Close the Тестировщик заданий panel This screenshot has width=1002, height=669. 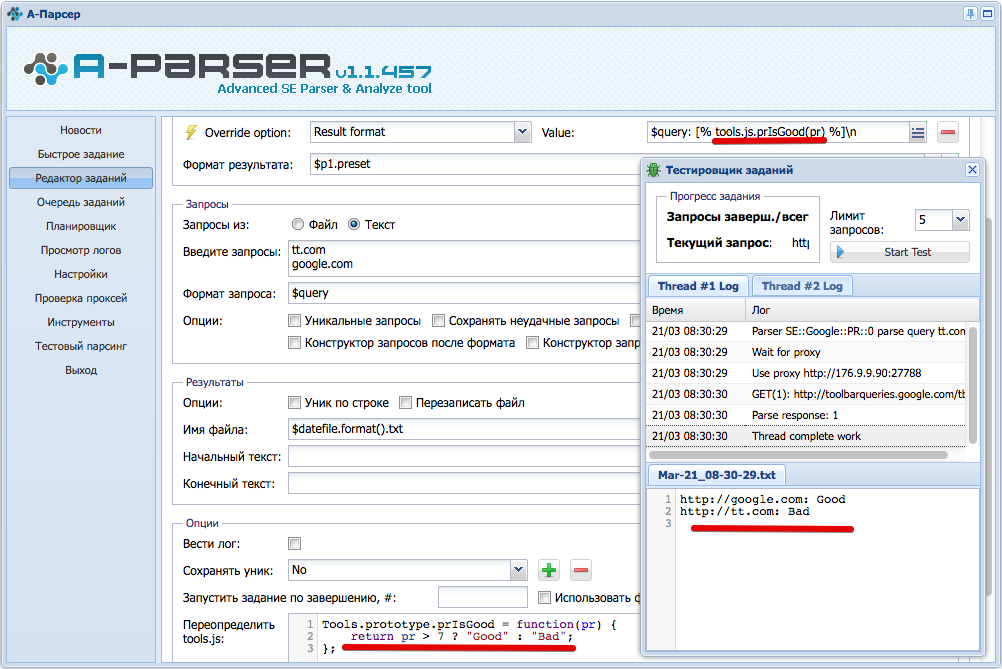tap(972, 169)
